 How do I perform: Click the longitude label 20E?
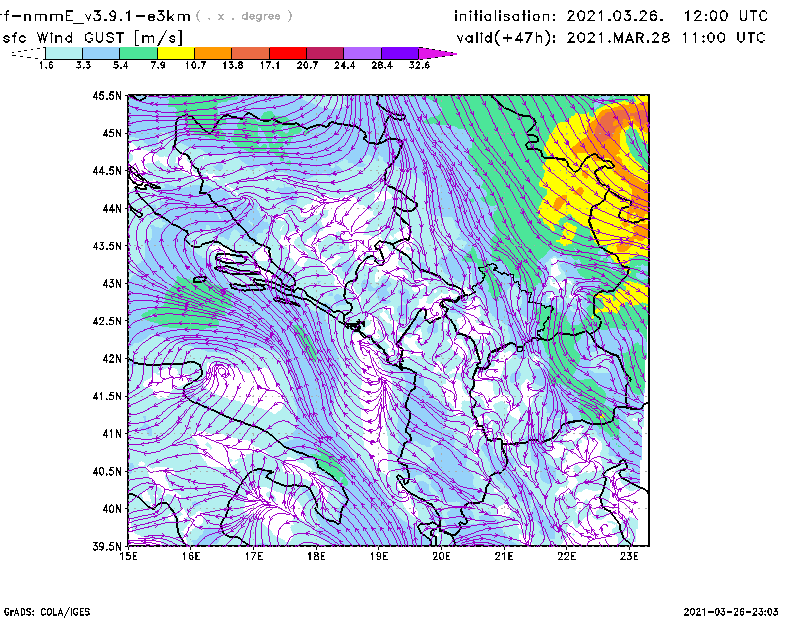[441, 556]
